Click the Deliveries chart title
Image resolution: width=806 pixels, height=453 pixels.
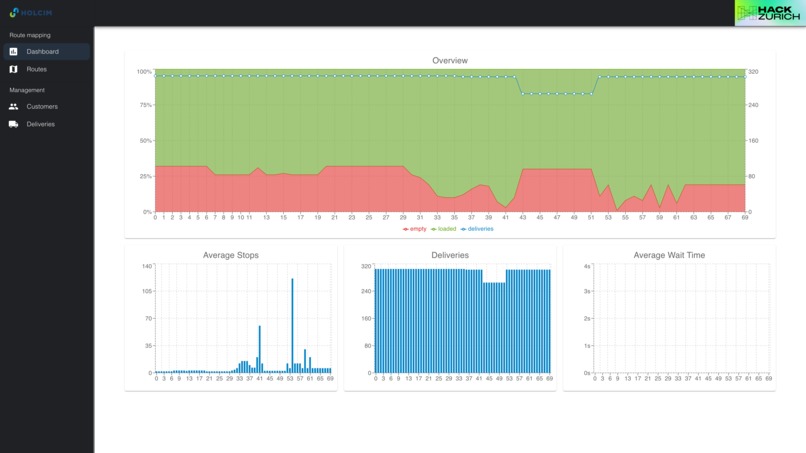click(450, 255)
